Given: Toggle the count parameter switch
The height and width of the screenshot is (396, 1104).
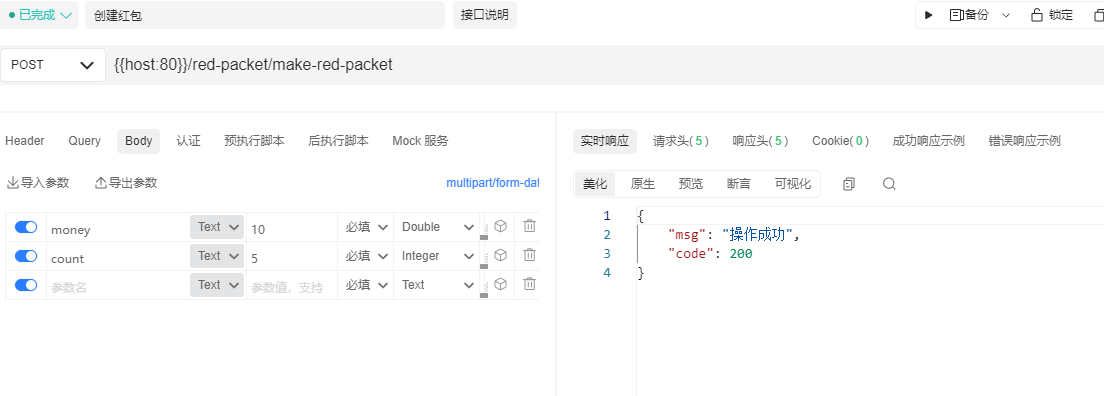Looking at the screenshot, I should coord(26,256).
